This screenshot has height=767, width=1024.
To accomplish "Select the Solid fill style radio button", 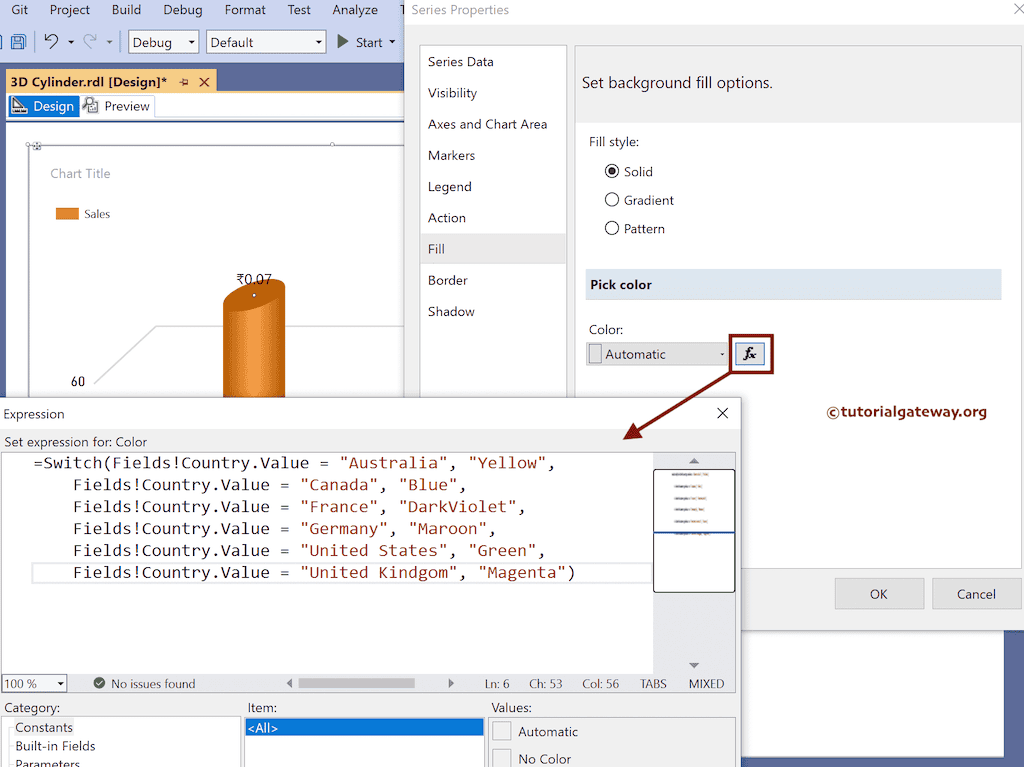I will pos(612,172).
